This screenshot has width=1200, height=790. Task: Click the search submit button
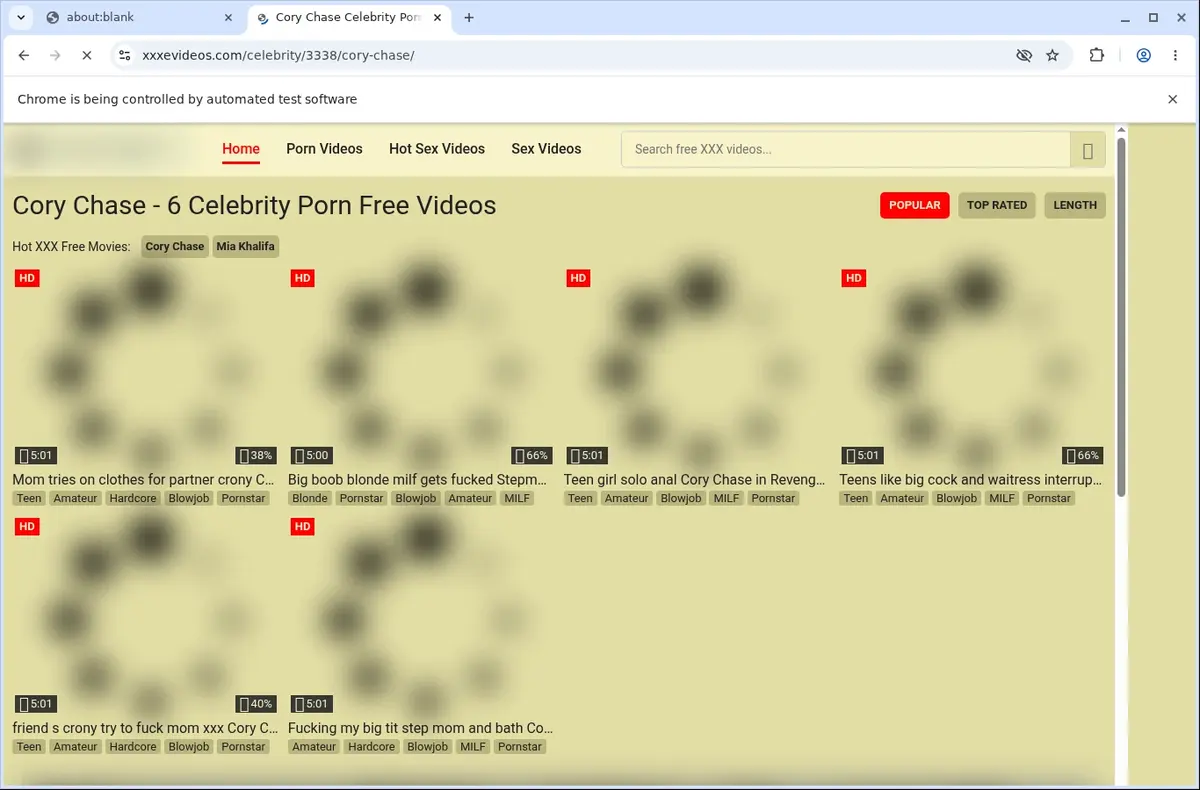(1088, 150)
